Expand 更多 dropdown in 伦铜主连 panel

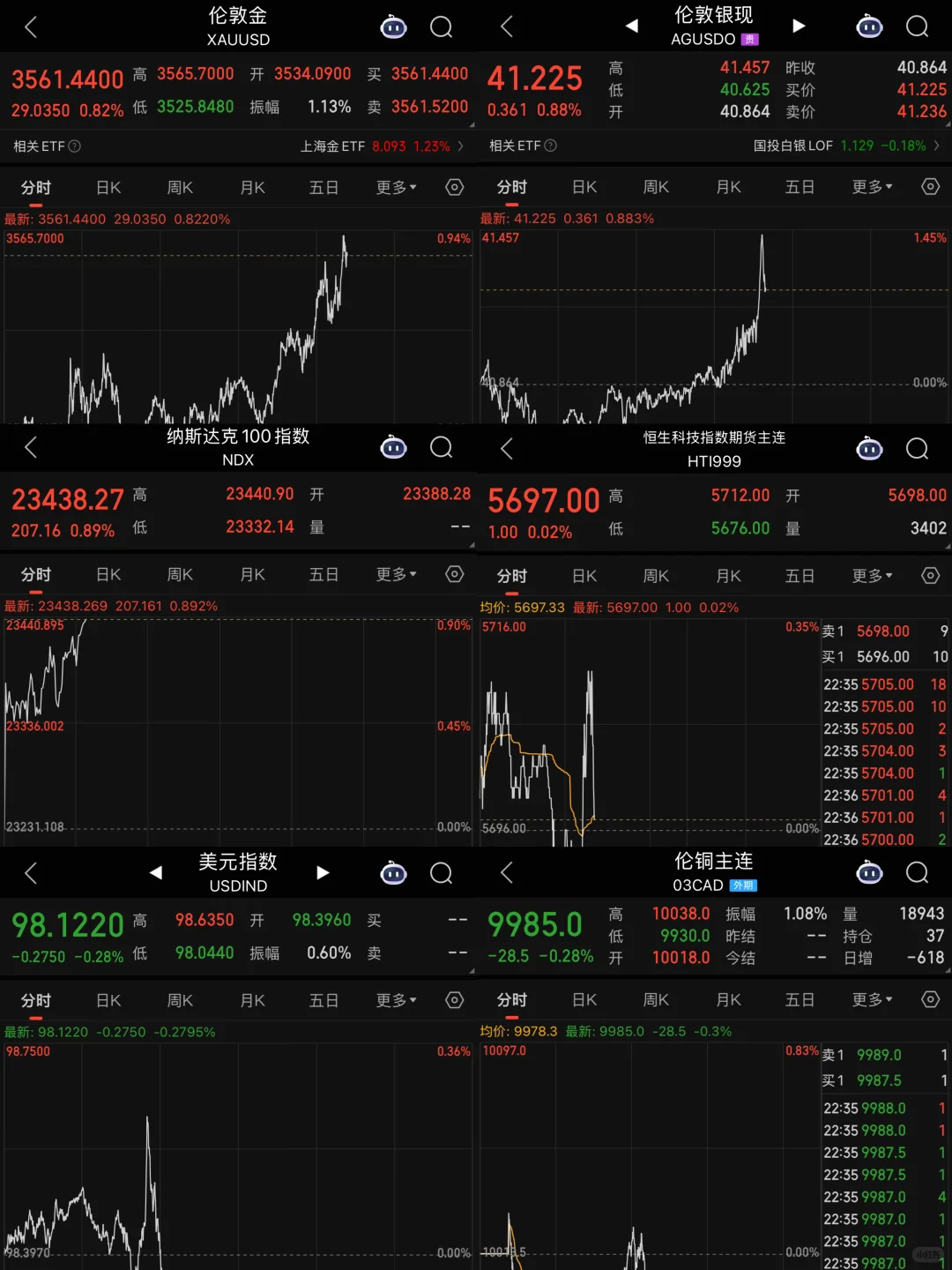[x=872, y=999]
